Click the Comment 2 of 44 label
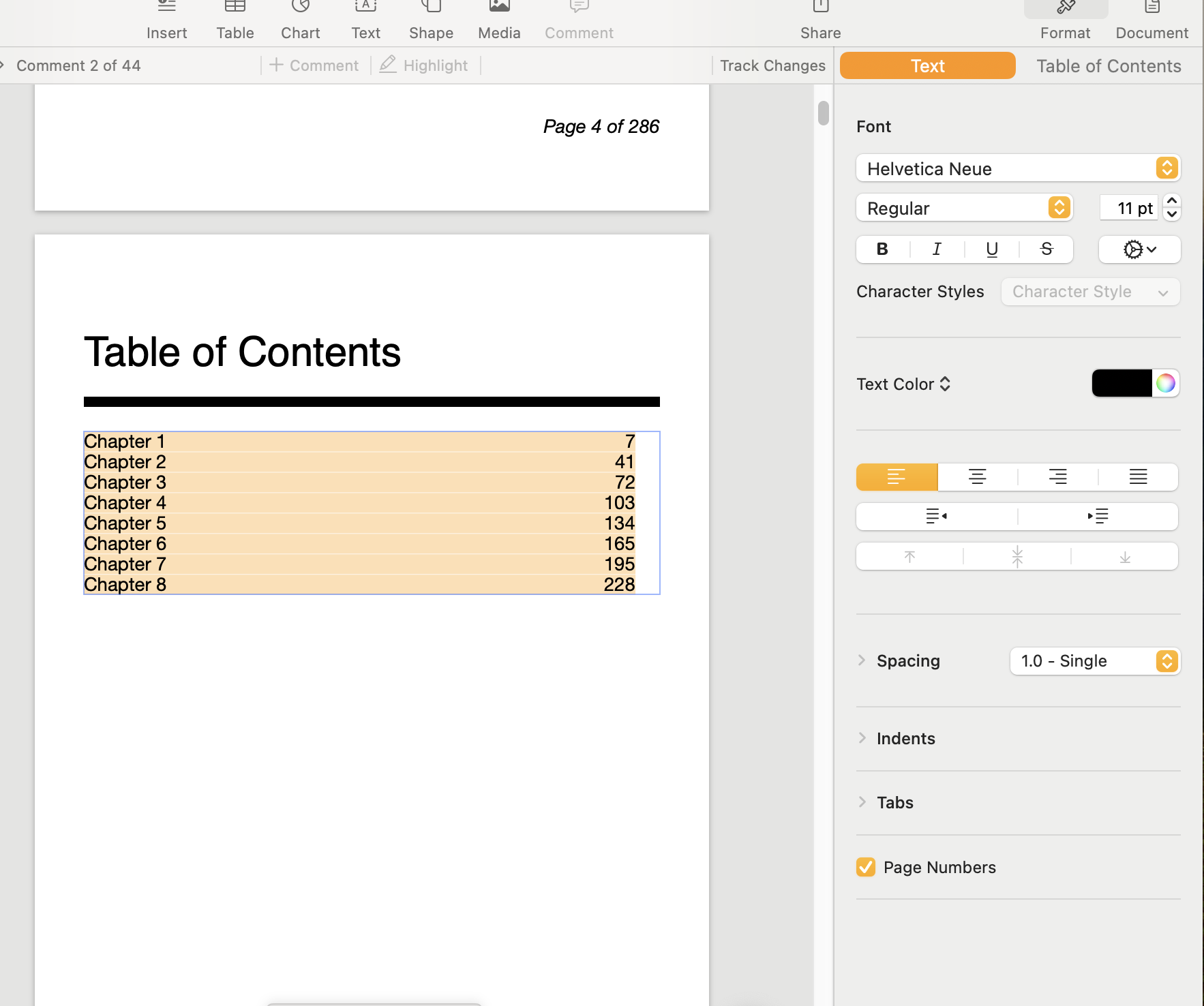 click(78, 65)
